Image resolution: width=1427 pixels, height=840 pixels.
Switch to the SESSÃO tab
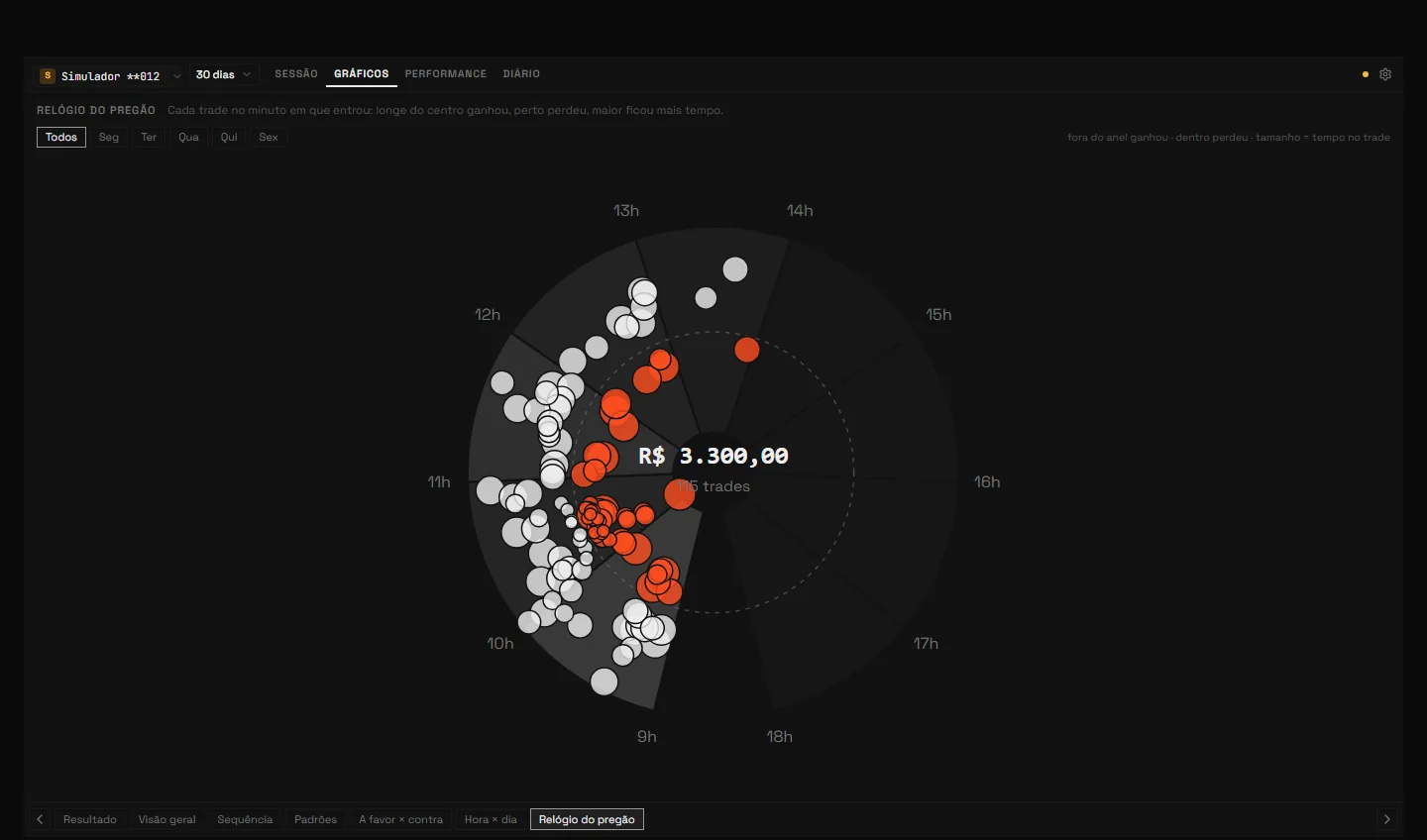[x=296, y=74]
